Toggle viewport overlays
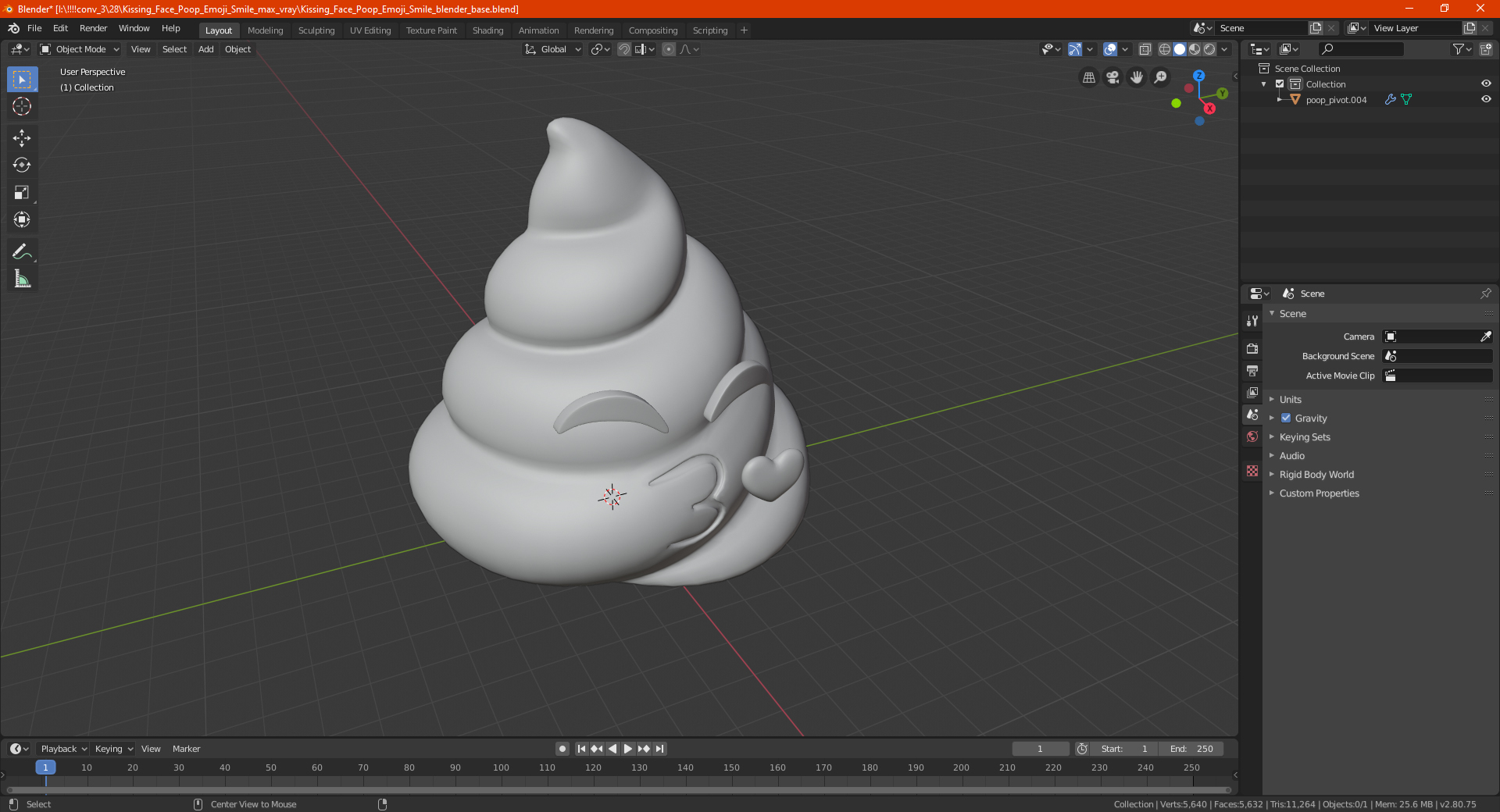The width and height of the screenshot is (1500, 812). pos(1110,49)
